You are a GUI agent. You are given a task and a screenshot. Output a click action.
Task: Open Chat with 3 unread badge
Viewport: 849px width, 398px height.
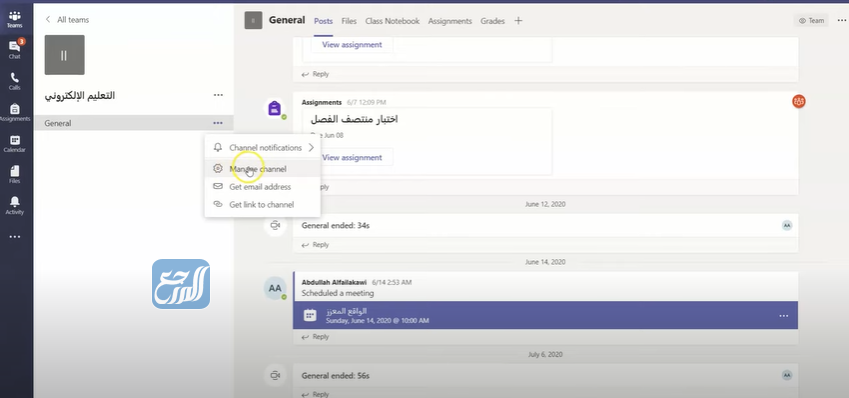tap(15, 49)
